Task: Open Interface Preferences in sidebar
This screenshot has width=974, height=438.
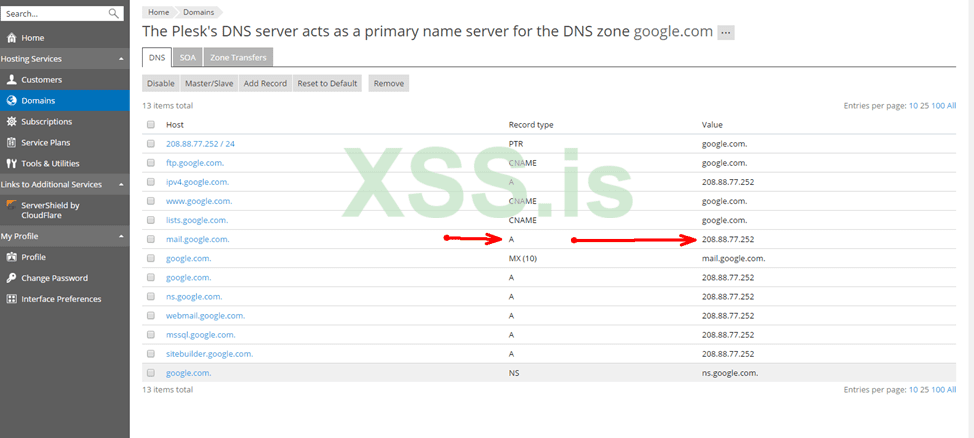Action: click(x=61, y=299)
